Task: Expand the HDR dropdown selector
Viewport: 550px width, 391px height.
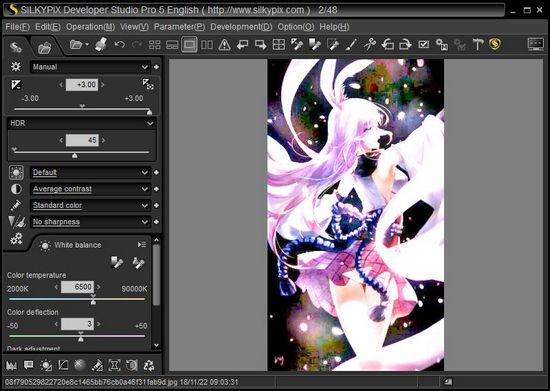Action: 81,123
